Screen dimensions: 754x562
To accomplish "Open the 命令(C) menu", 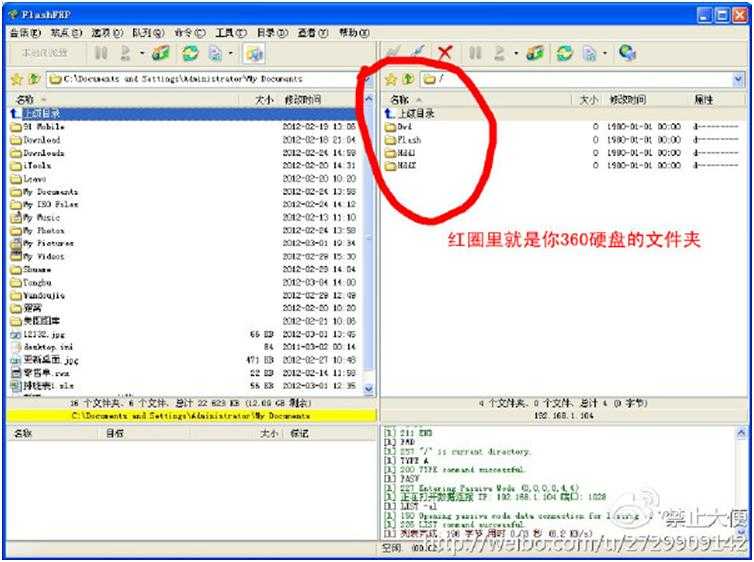I will 189,33.
